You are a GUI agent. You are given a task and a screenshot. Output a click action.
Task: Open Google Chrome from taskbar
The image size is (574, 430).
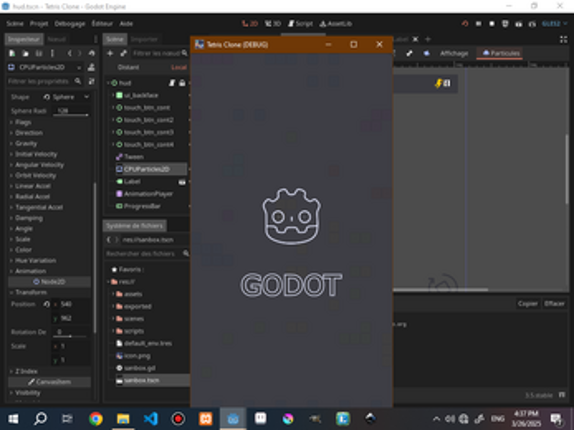click(96, 418)
